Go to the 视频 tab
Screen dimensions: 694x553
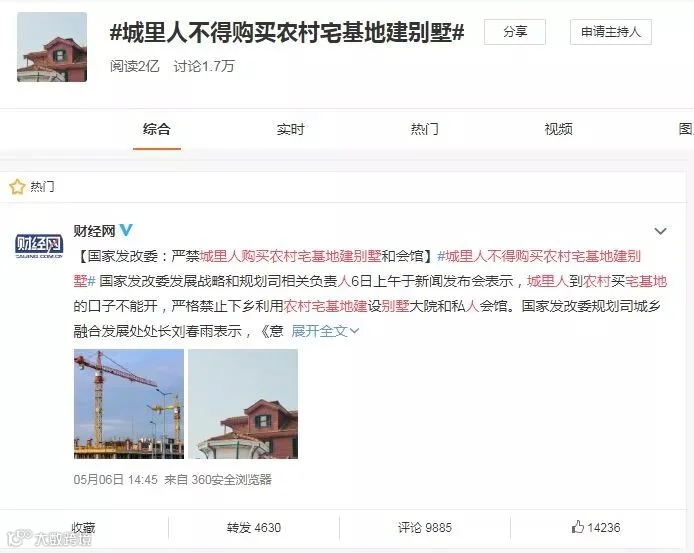[x=558, y=129]
